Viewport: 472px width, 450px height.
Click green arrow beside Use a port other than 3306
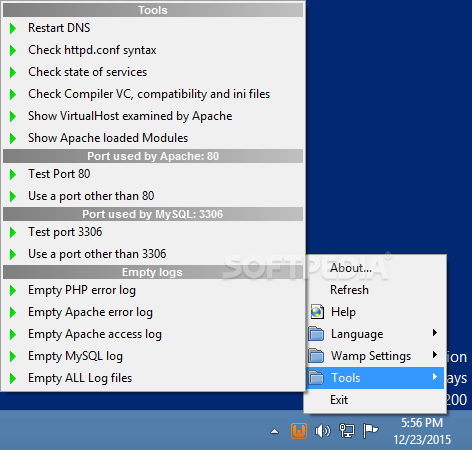coord(13,254)
